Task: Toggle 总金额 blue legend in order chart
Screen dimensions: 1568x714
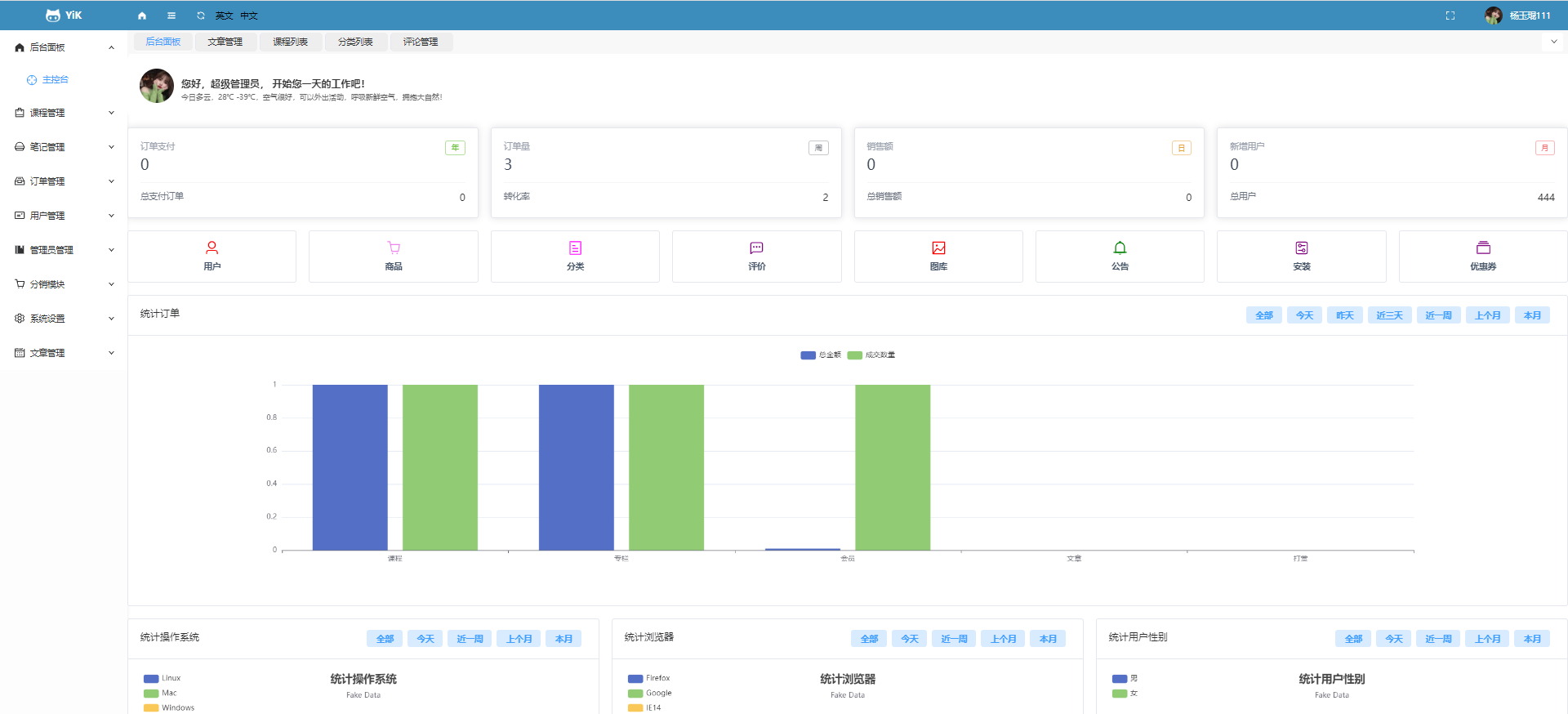Action: (x=821, y=355)
